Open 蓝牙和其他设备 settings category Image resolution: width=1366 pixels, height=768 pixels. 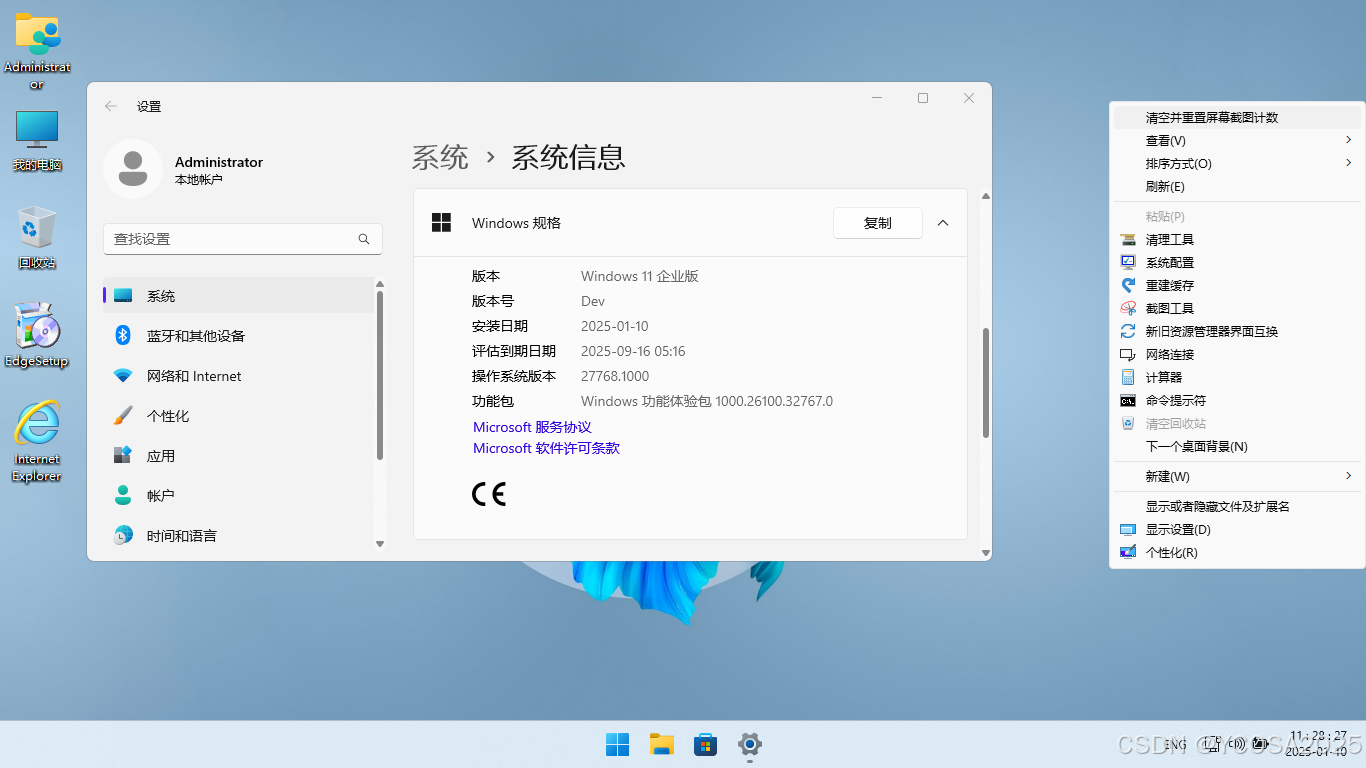click(238, 336)
